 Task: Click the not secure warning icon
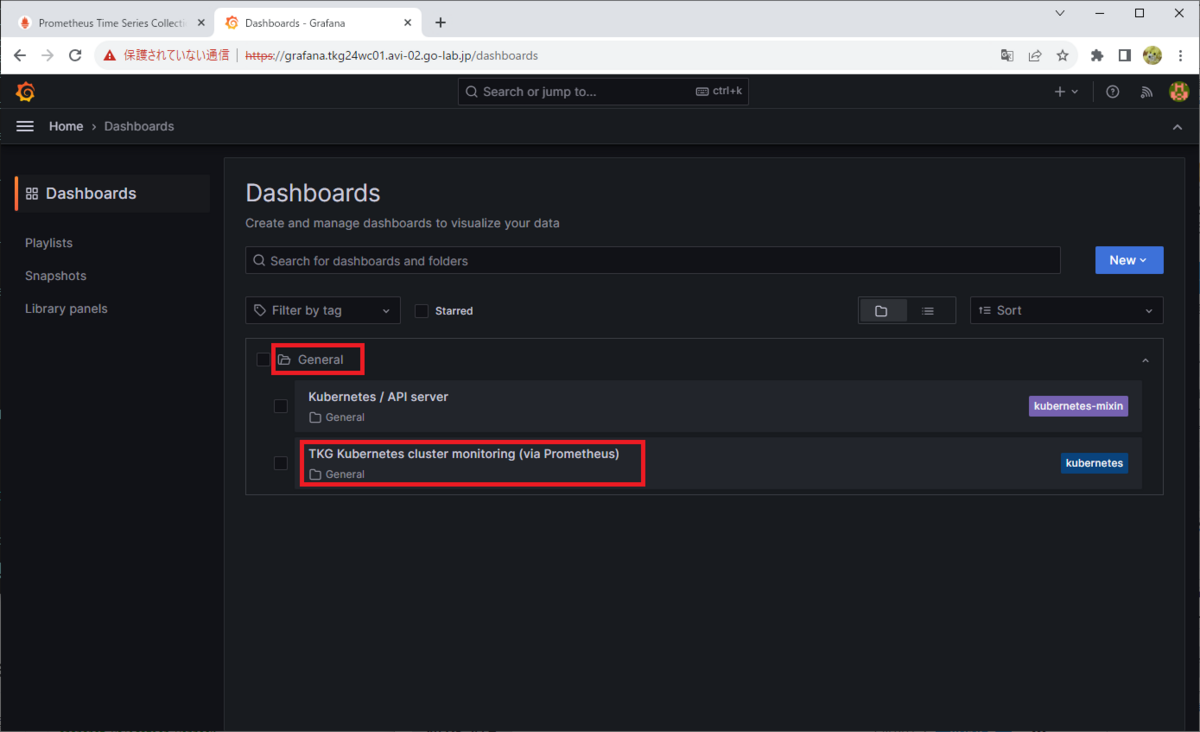(110, 56)
